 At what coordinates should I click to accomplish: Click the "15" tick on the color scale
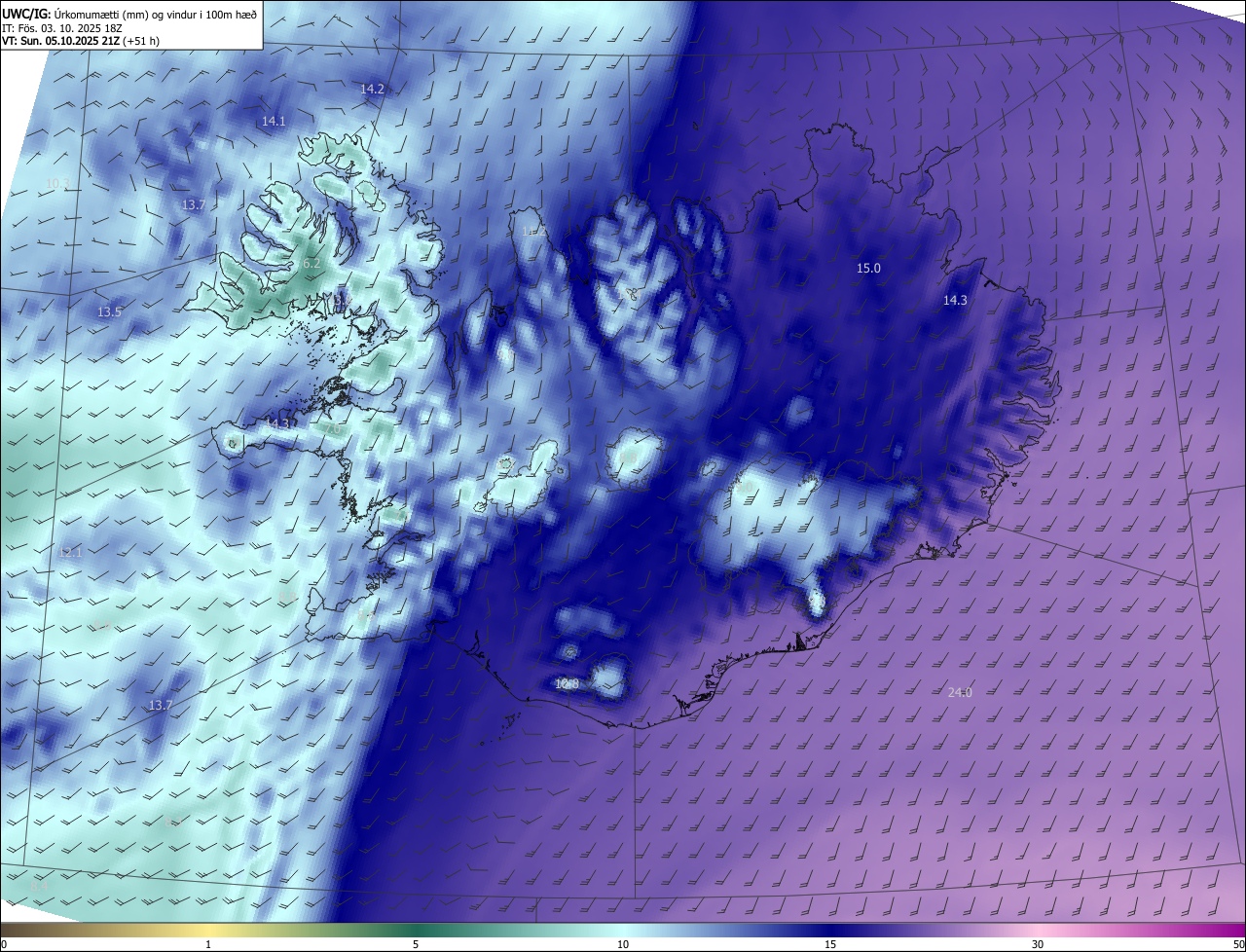[830, 945]
